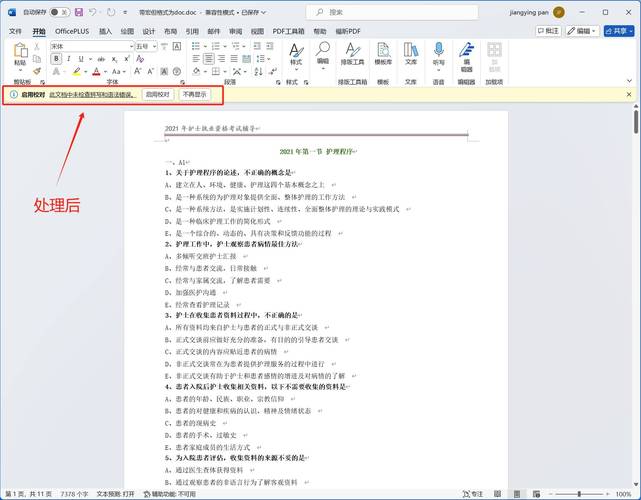
Task: Increase font size with grow font
Action: 138,72
